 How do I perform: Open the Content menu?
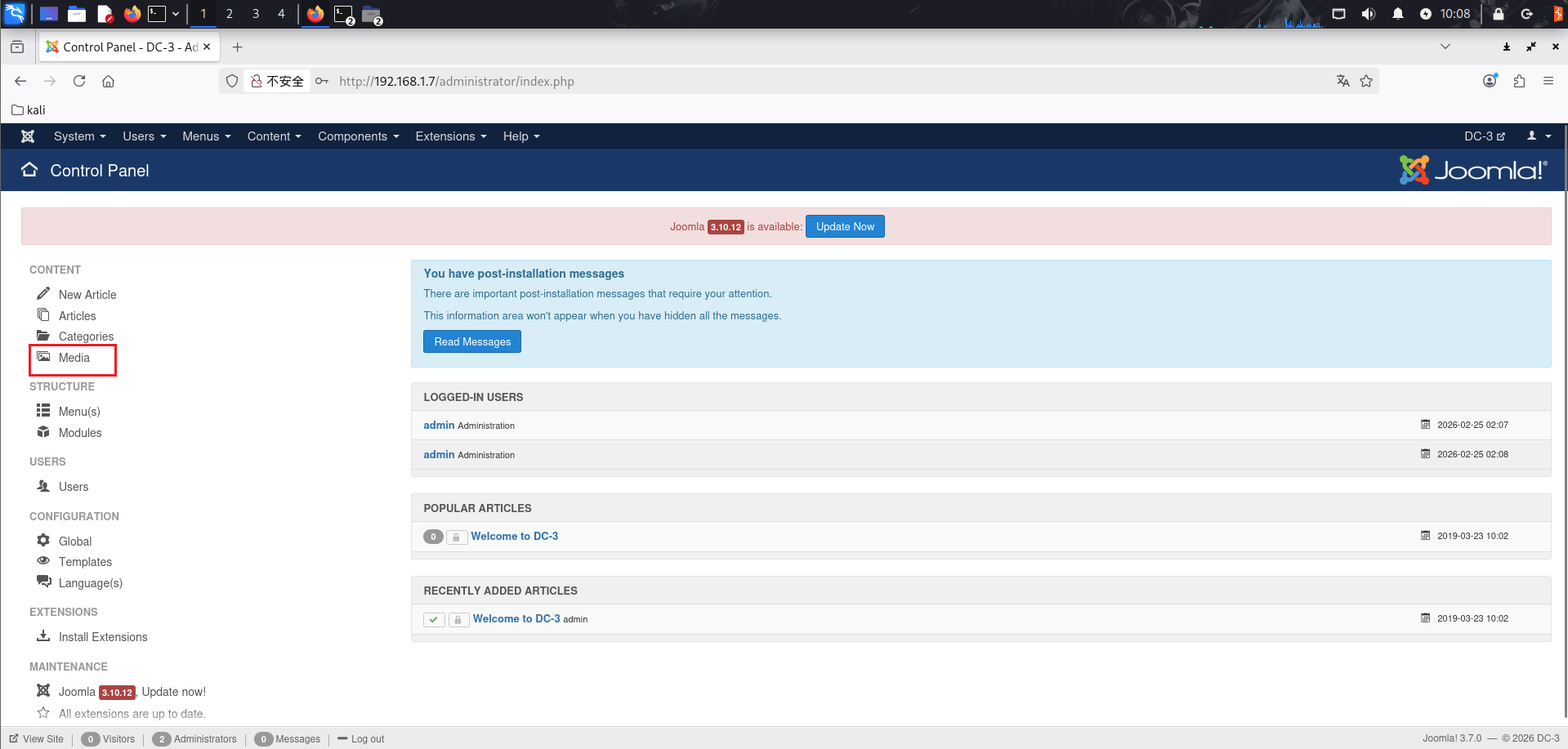tap(274, 136)
